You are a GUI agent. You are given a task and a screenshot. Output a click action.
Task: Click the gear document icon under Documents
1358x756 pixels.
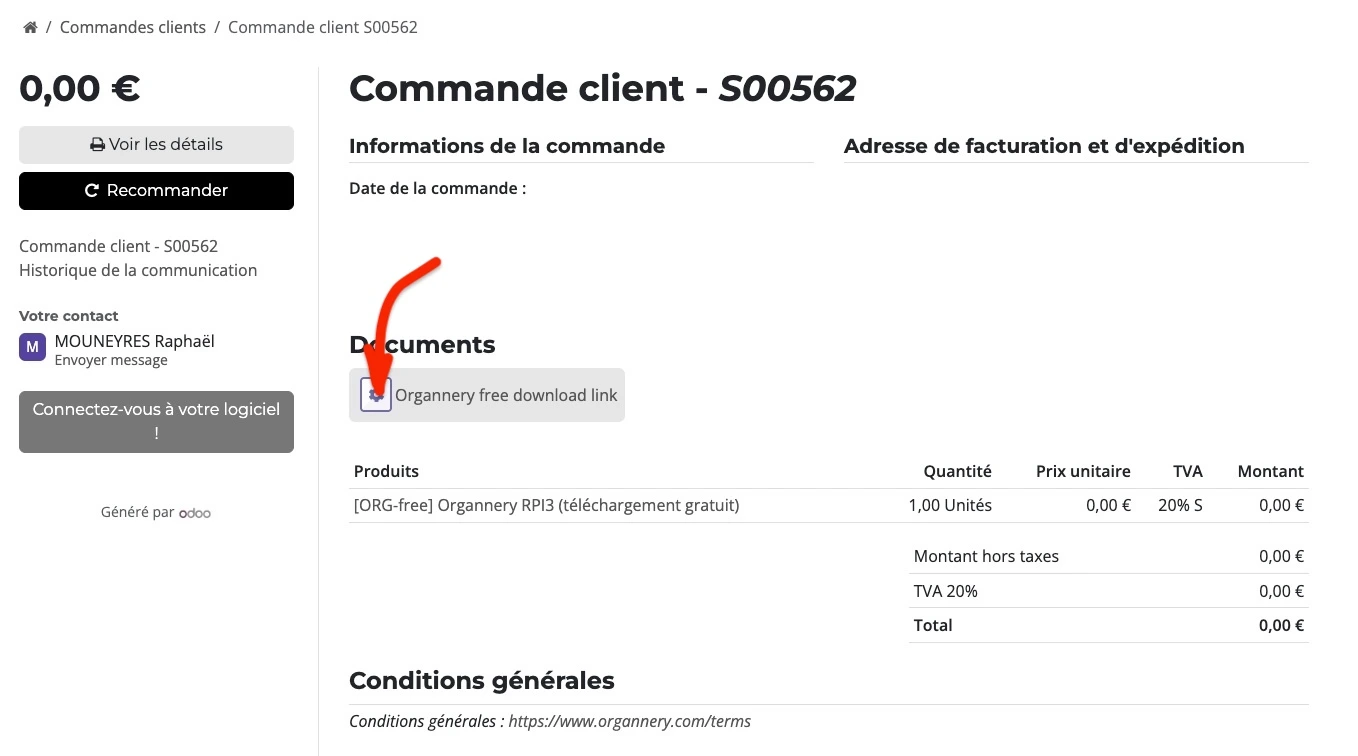click(x=375, y=395)
